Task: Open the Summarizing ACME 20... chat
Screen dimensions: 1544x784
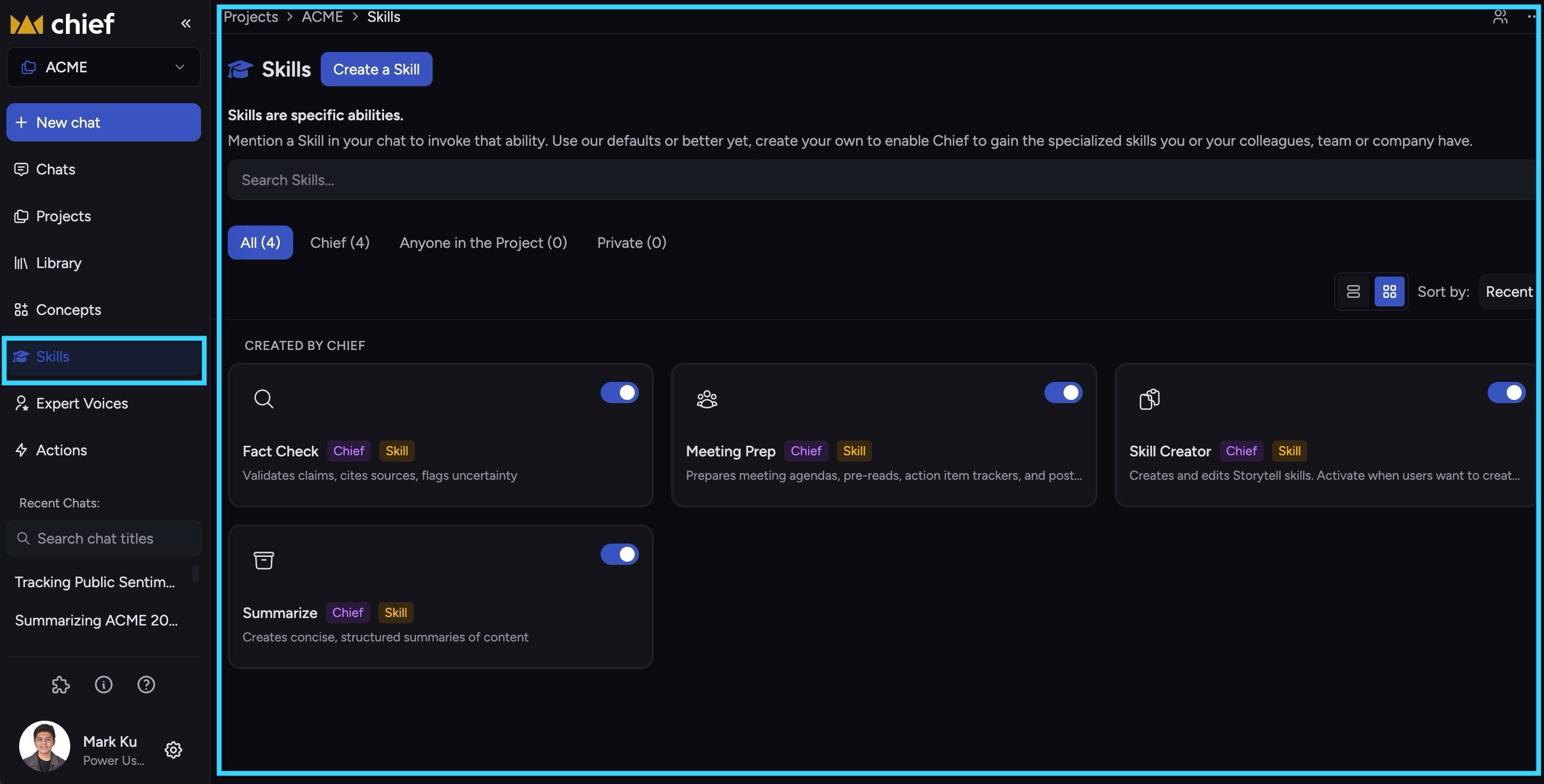Action: coord(96,620)
